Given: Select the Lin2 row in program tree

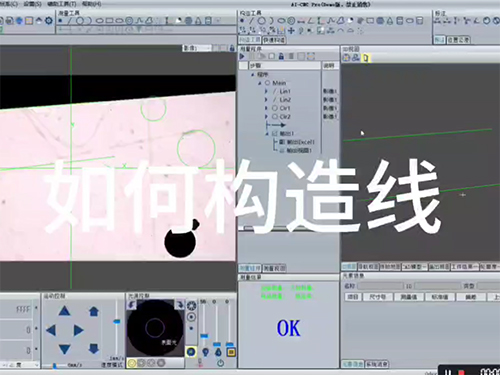Looking at the screenshot, I should pos(285,99).
